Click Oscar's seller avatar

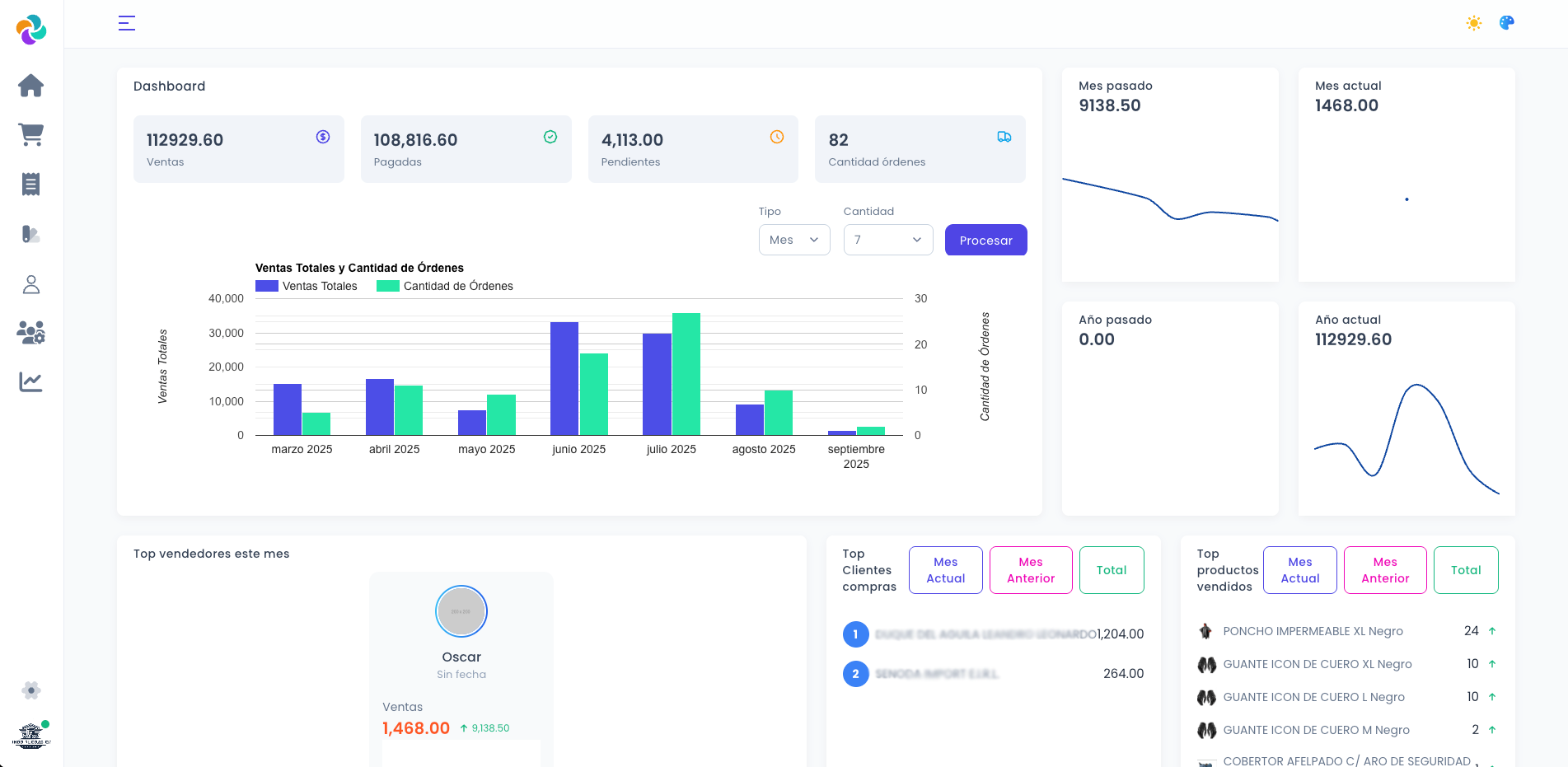pos(461,611)
